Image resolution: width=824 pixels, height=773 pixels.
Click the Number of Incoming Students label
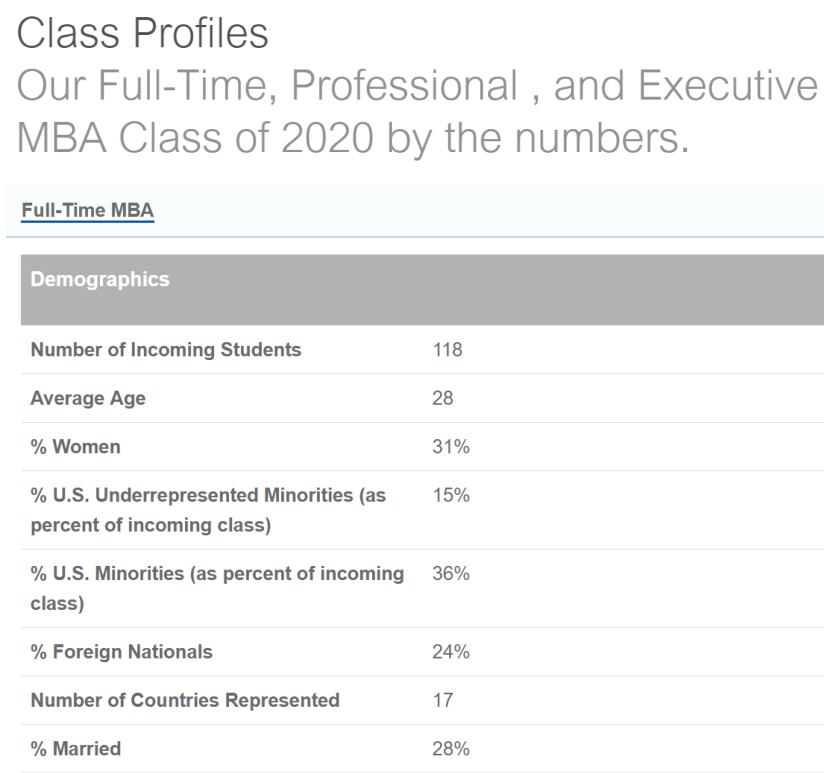(x=166, y=350)
